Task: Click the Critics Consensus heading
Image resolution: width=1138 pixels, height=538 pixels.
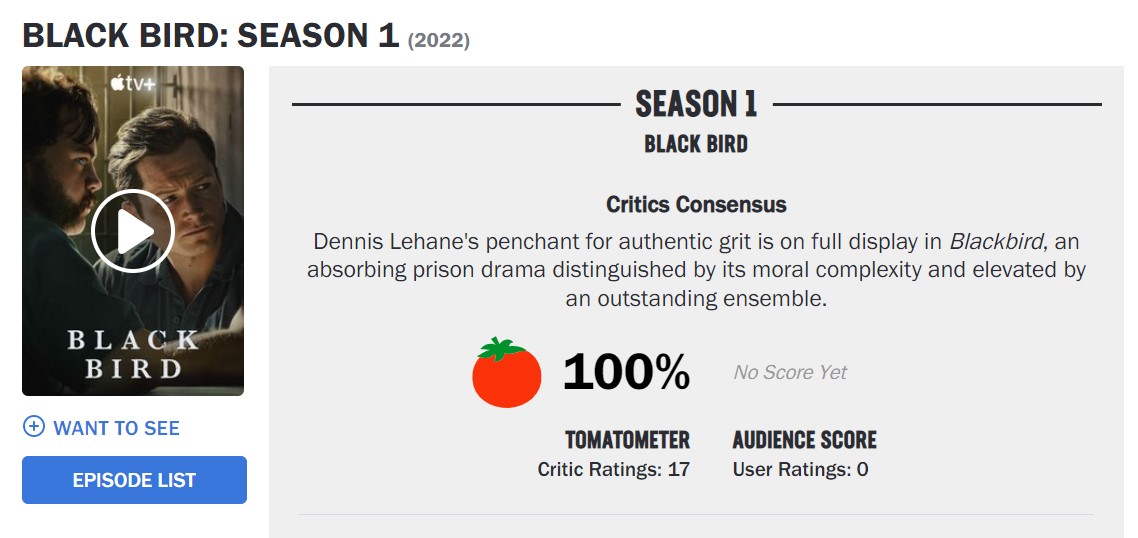Action: point(696,205)
